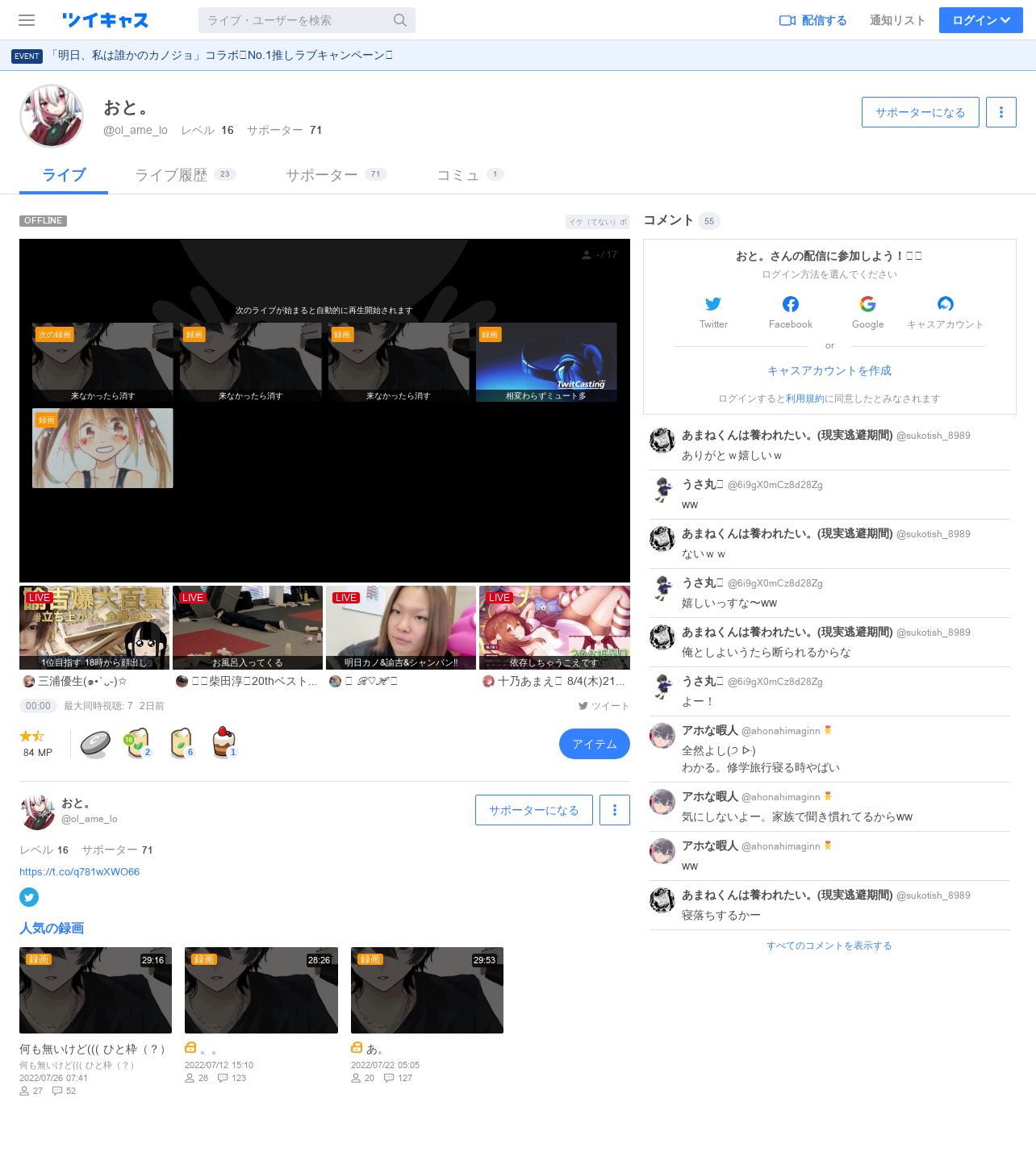Click the 00:00 time badge under the player
Screen dimensions: 1036x1165
pyautogui.click(x=38, y=706)
